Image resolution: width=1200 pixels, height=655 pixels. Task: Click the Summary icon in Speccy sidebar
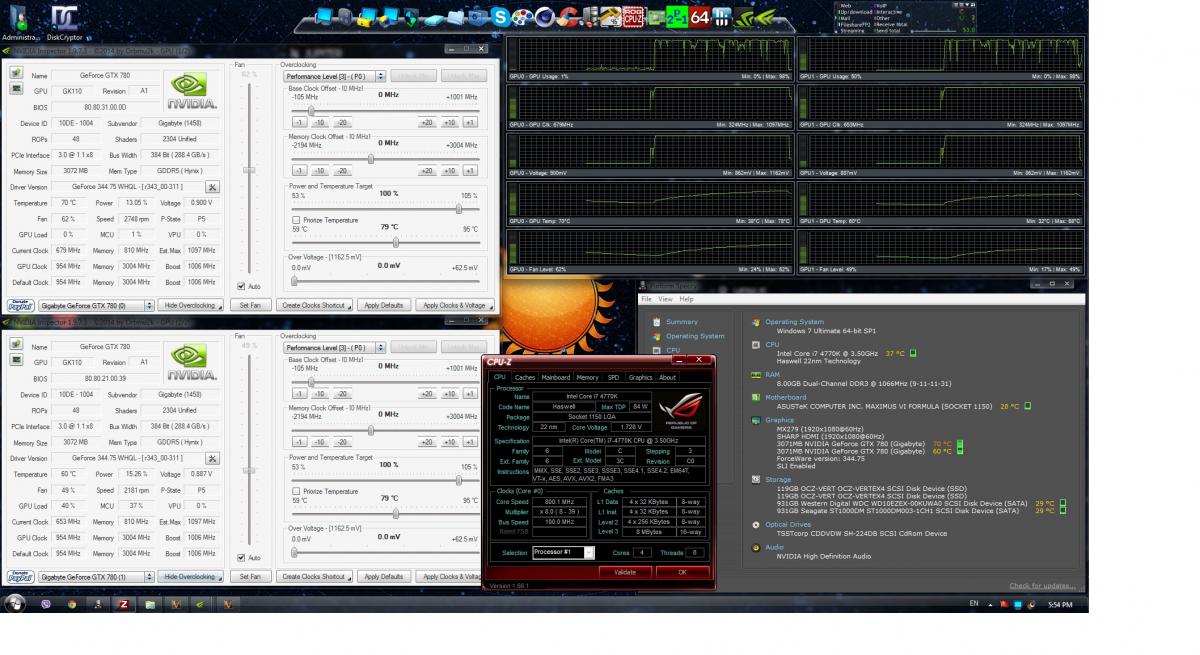point(656,322)
